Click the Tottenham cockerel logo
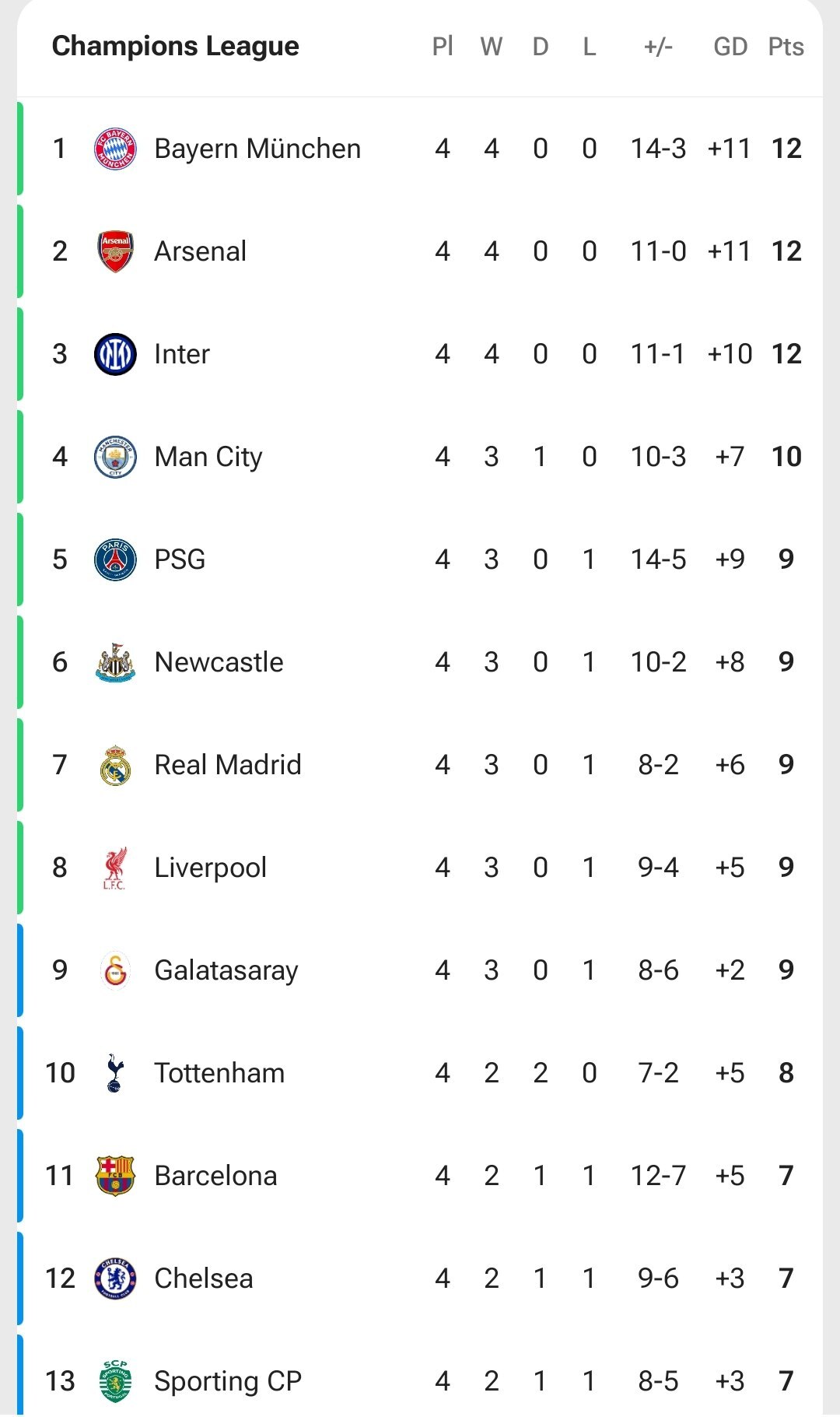The height and width of the screenshot is (1417, 840). [115, 1073]
